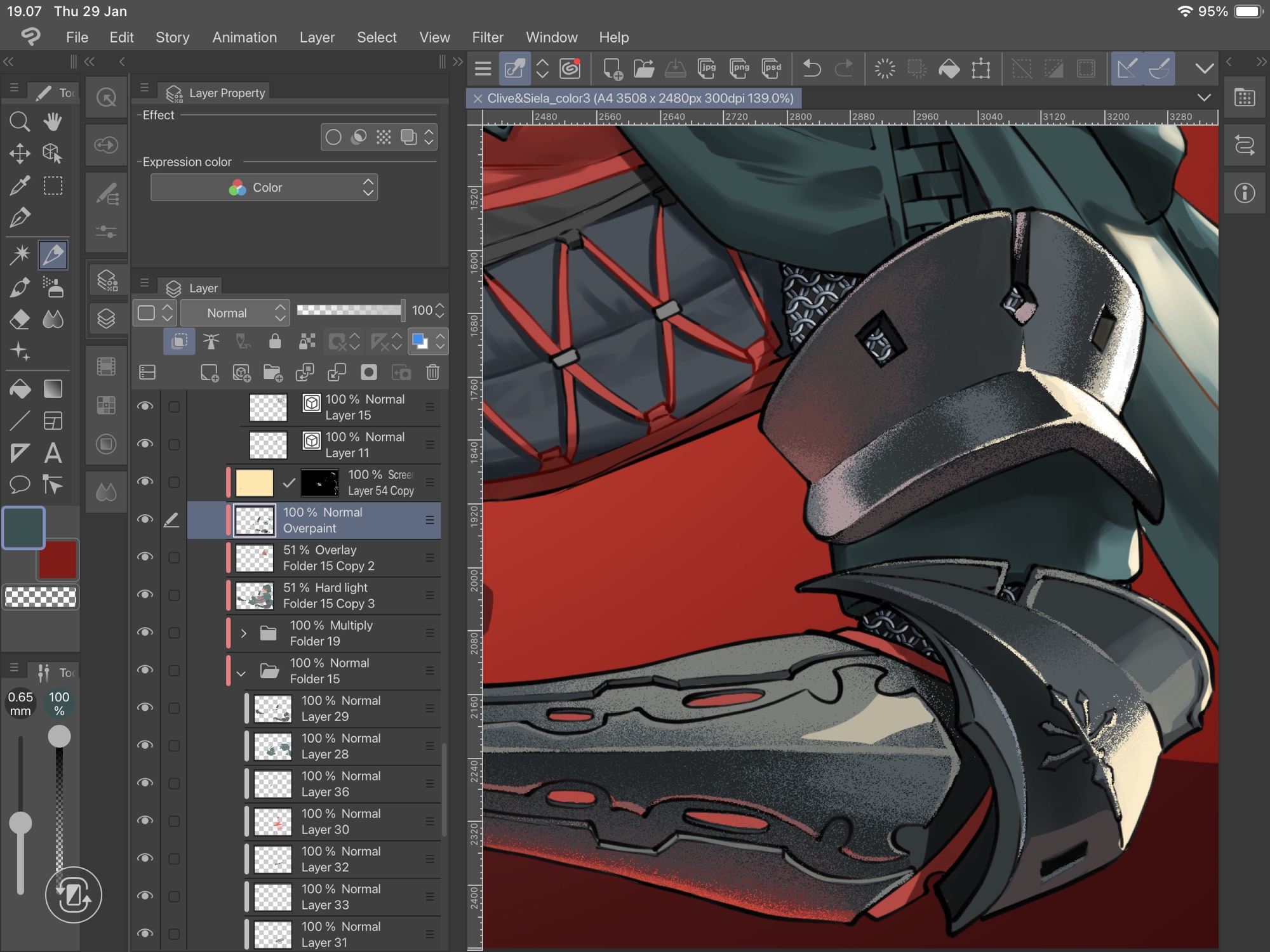1270x952 pixels.
Task: Open the Animation menu
Action: [x=244, y=37]
